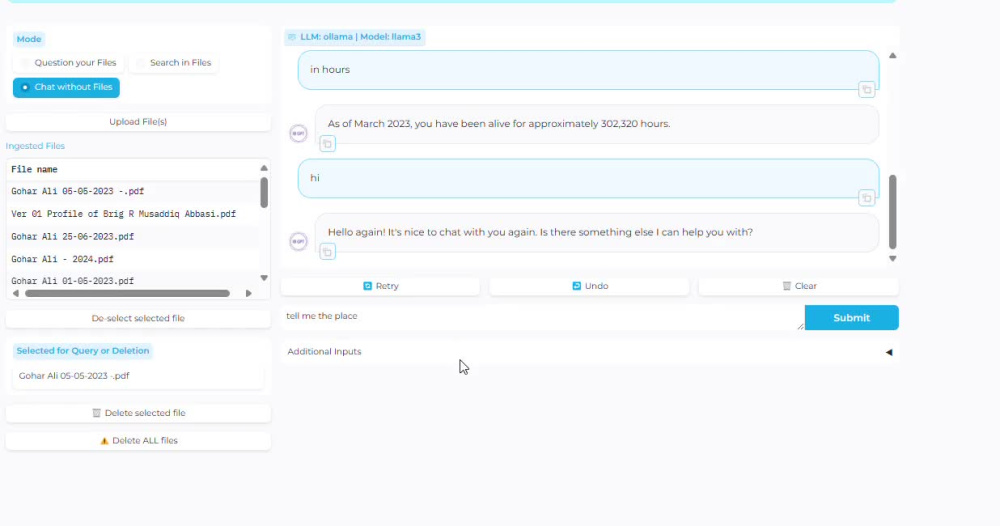Click the selected file textbox "Gohar Ali 05-05-2023 -.pdf"

138,376
